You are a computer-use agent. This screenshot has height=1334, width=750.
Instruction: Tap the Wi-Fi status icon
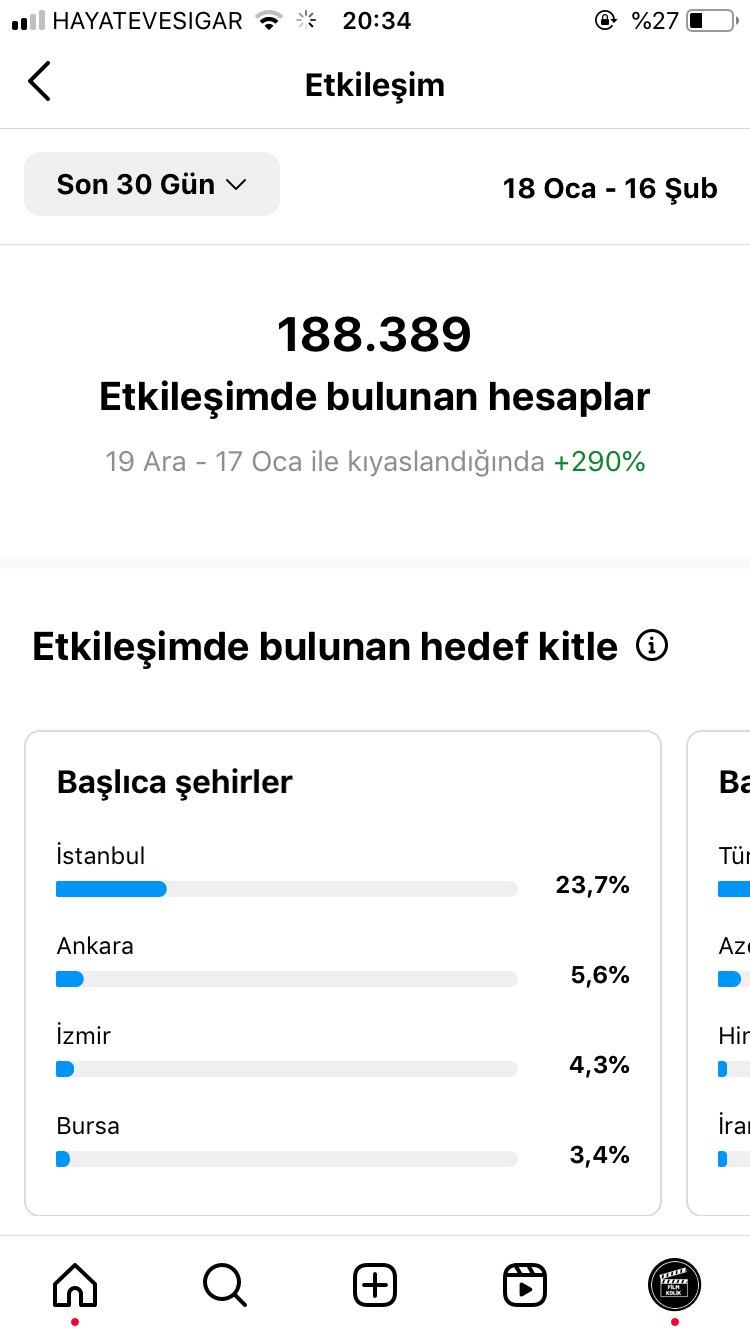(269, 20)
